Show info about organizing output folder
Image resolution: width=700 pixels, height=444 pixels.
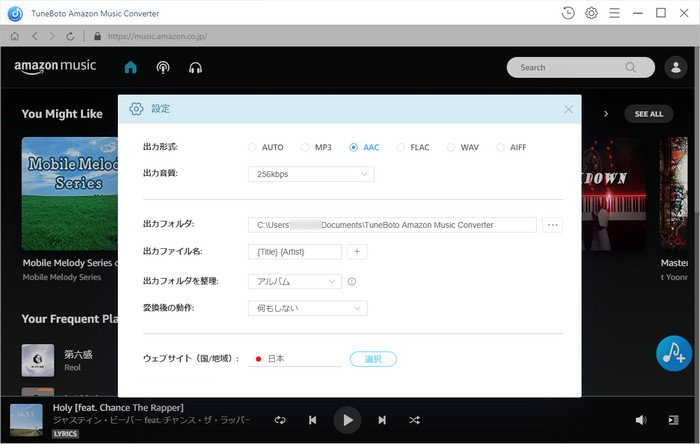click(352, 282)
